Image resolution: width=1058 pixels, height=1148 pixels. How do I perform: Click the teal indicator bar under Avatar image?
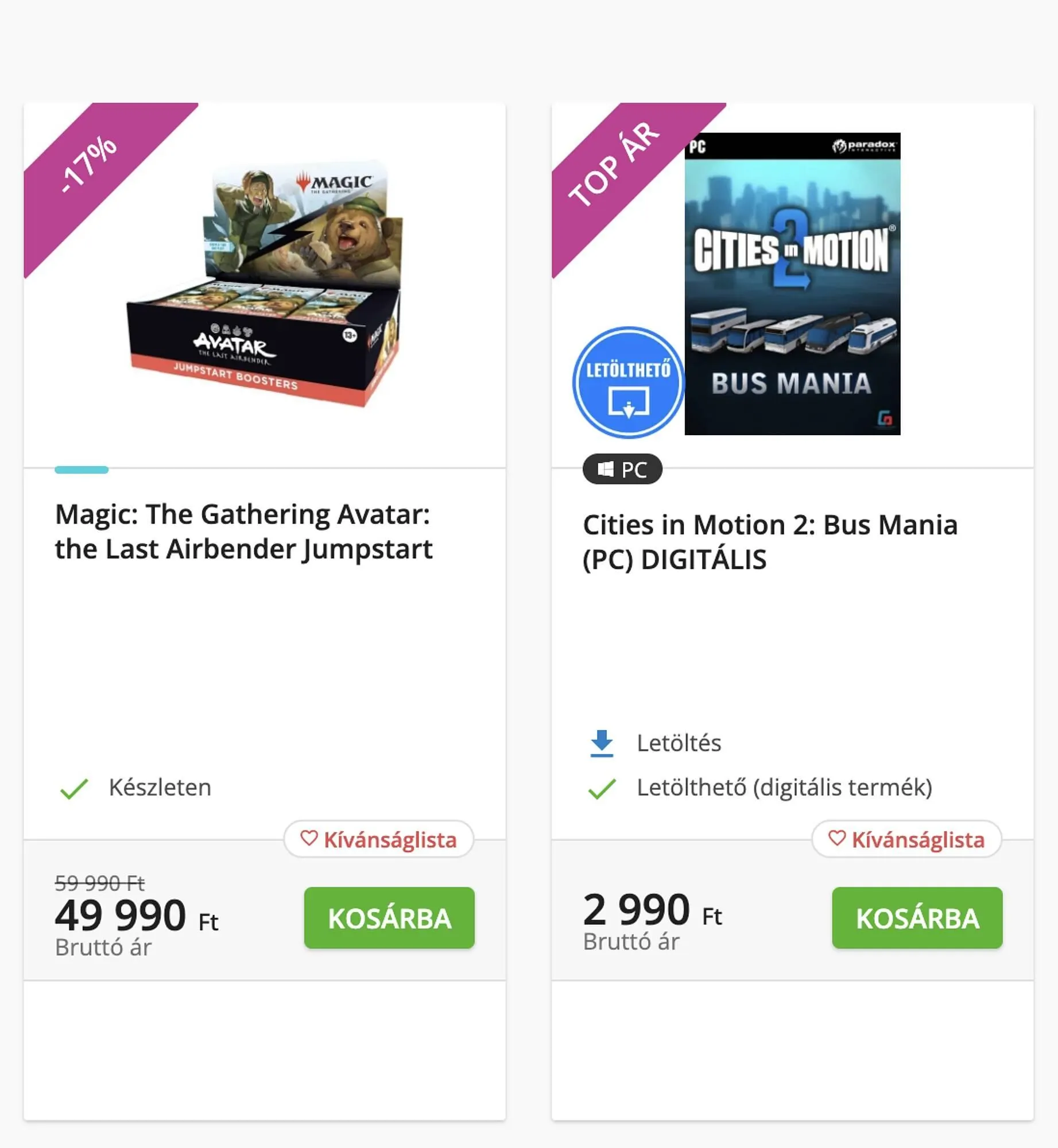82,470
